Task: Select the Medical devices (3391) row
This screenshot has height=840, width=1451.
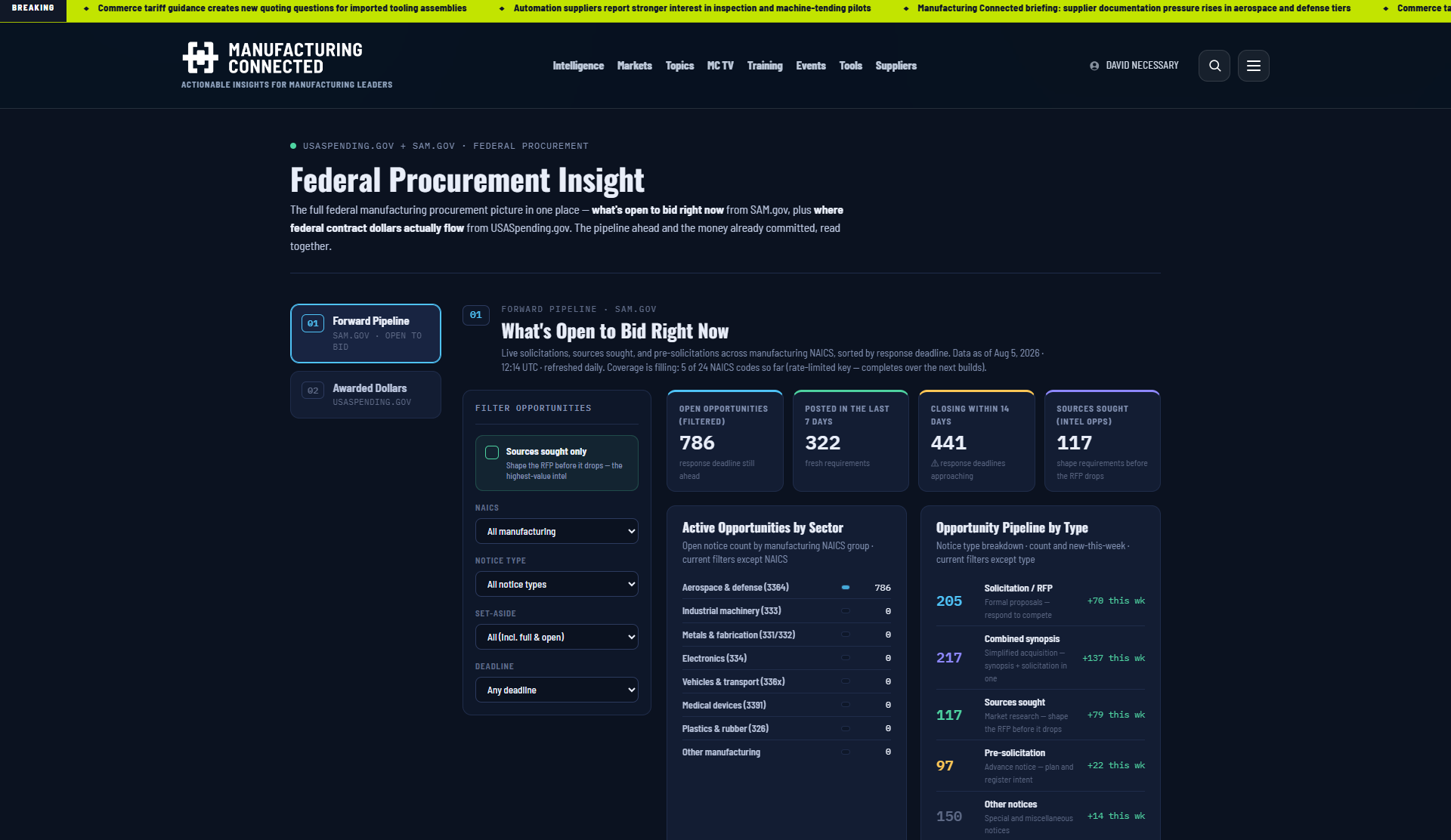Action: click(x=787, y=706)
